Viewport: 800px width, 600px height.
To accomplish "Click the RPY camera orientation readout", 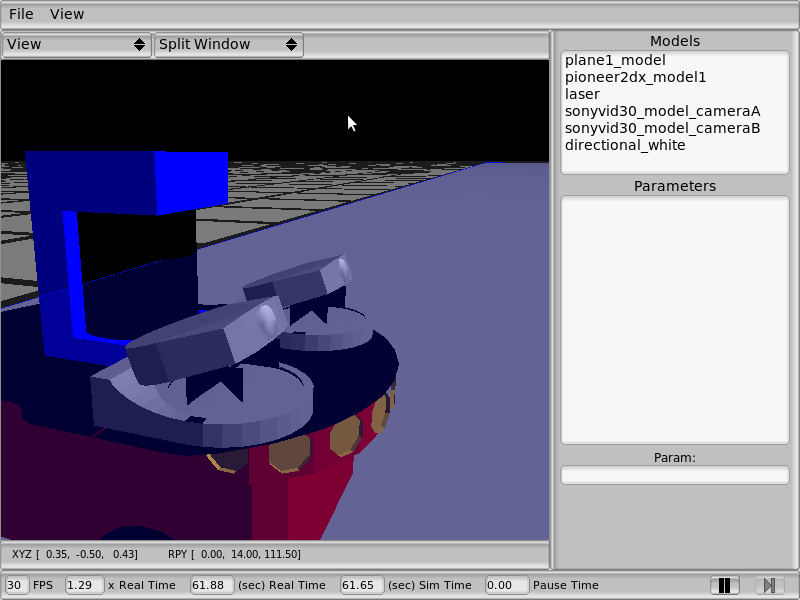I will [234, 554].
